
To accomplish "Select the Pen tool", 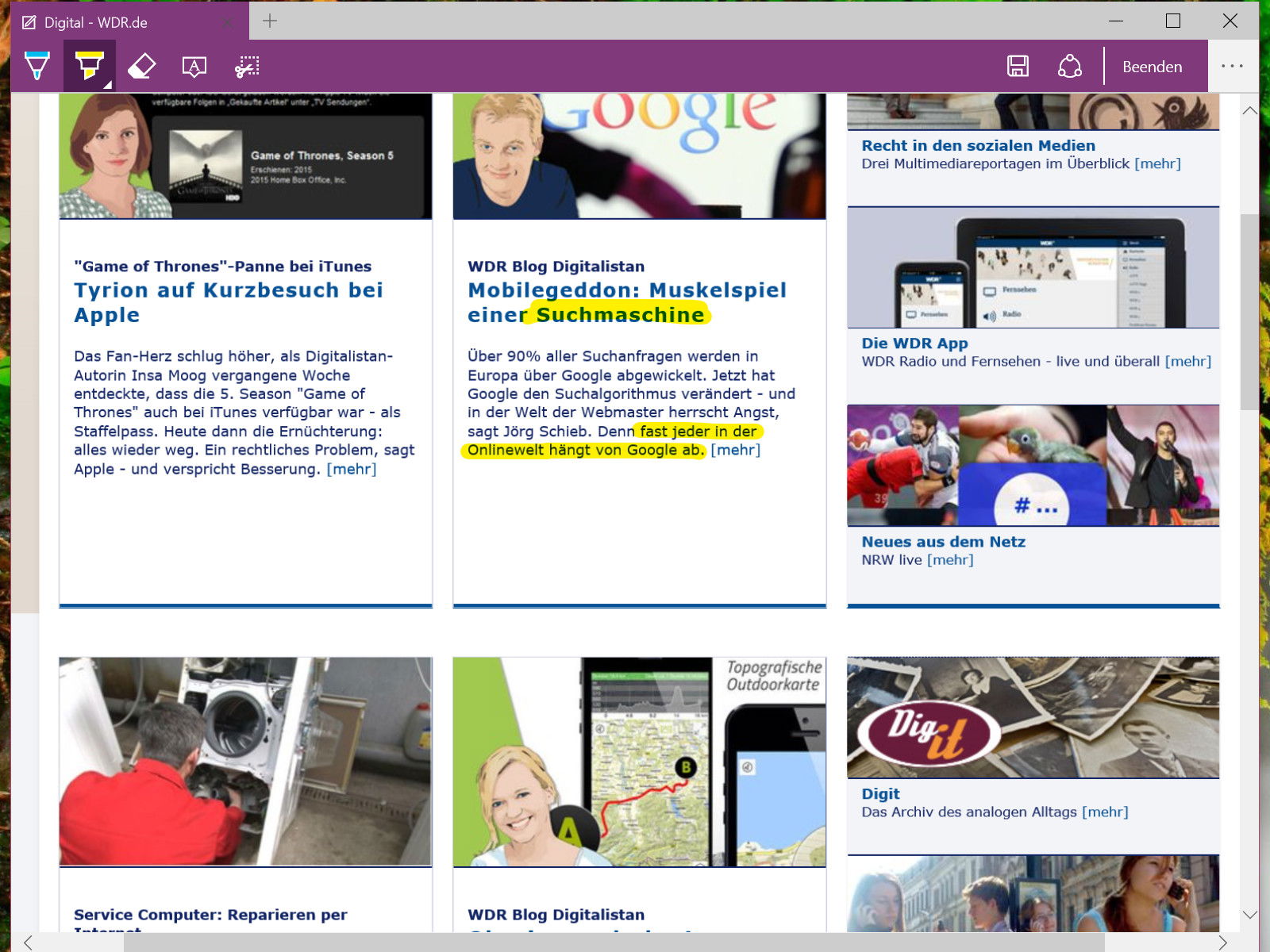I will (37, 66).
